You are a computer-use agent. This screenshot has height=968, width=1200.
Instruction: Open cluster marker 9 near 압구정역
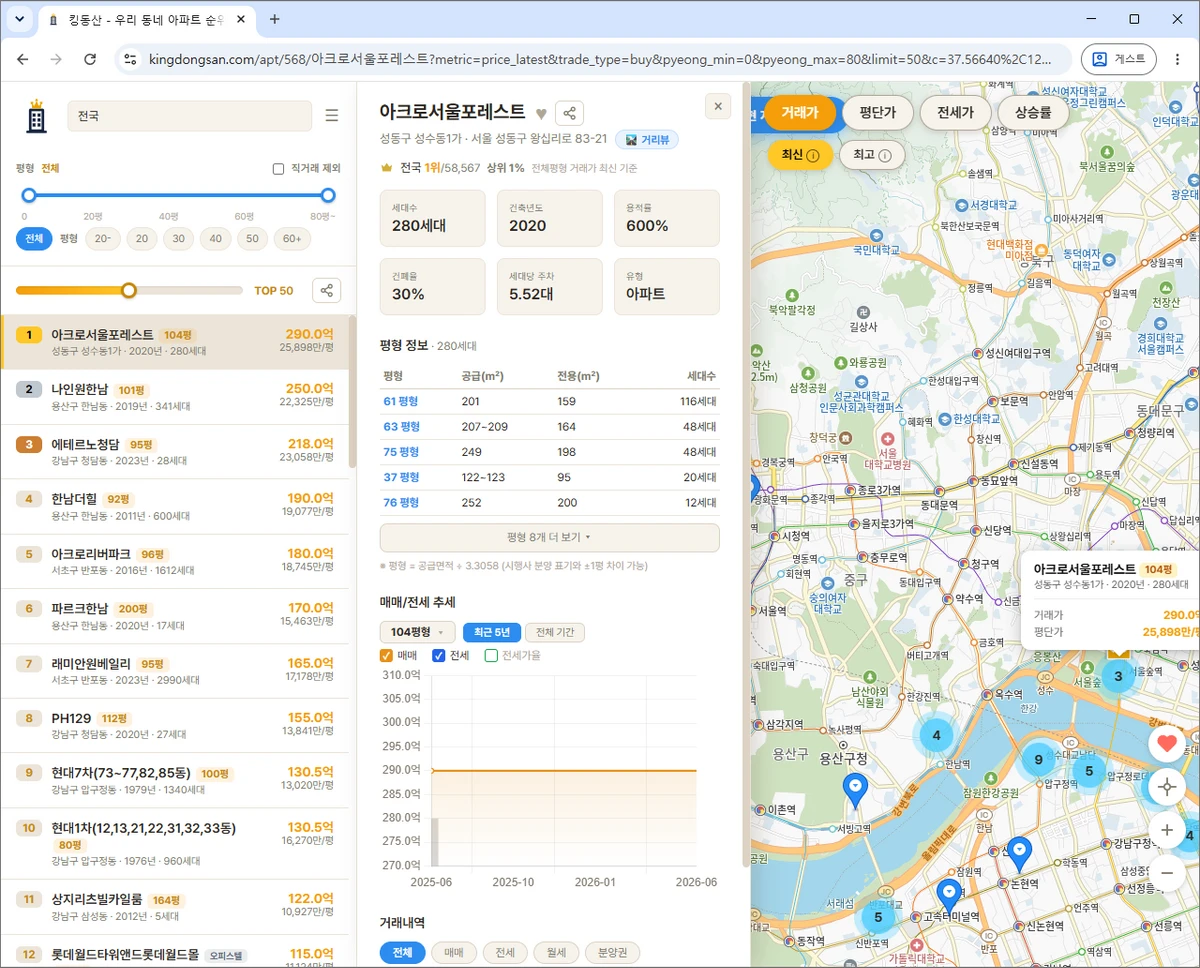pyautogui.click(x=1039, y=760)
